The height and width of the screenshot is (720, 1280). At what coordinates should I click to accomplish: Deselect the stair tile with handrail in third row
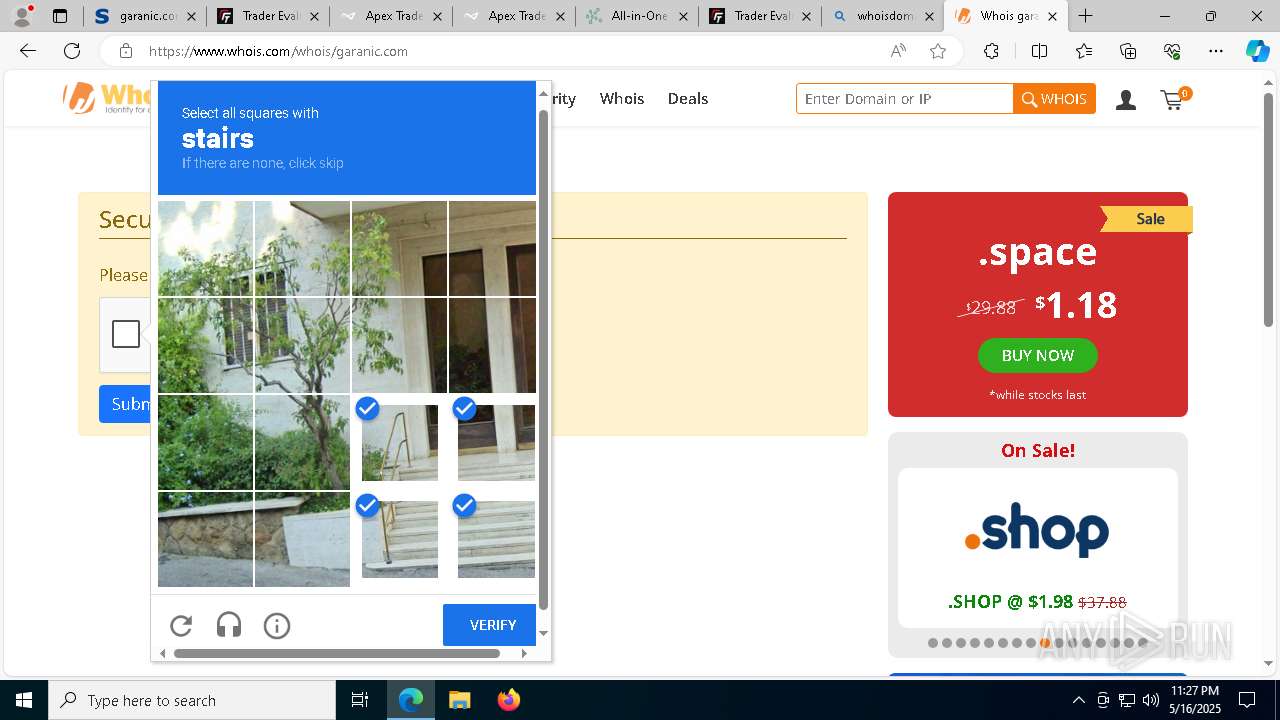400,442
